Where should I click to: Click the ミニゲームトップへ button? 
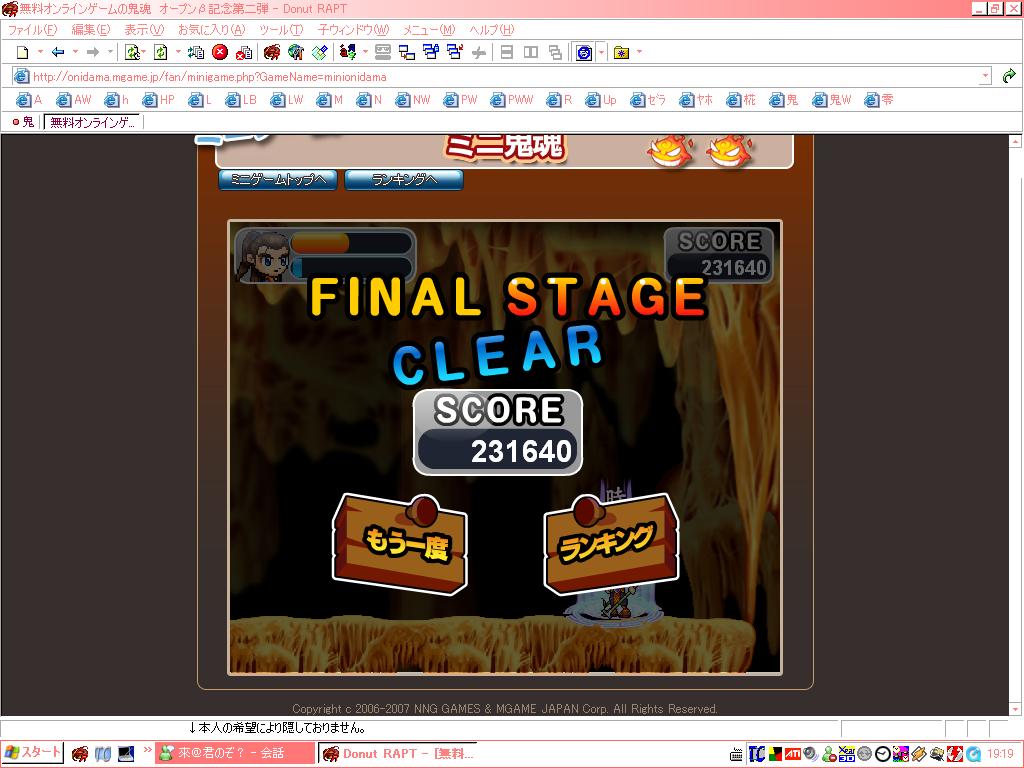[278, 180]
